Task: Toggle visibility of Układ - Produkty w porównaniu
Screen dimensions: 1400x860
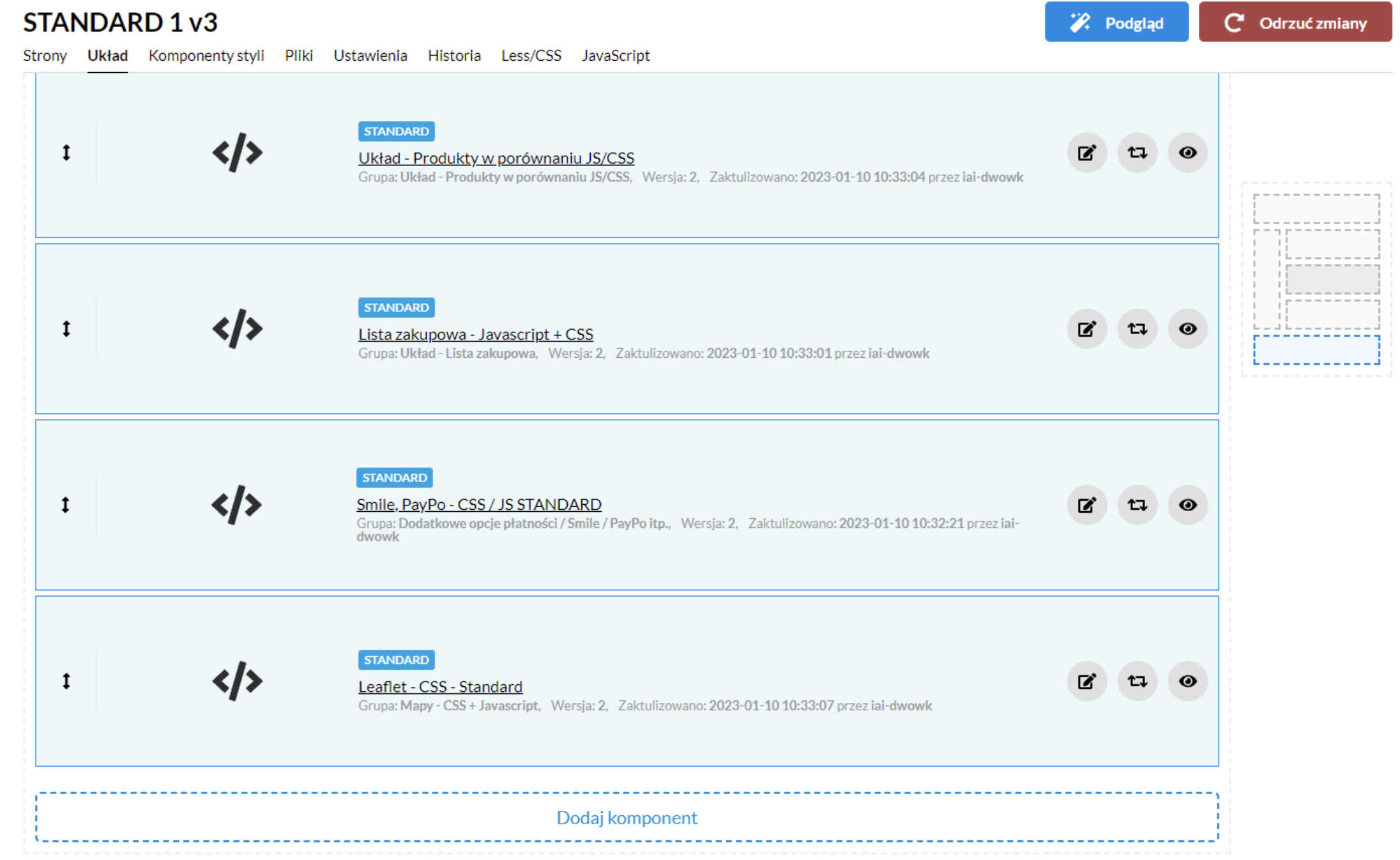Action: [x=1187, y=153]
